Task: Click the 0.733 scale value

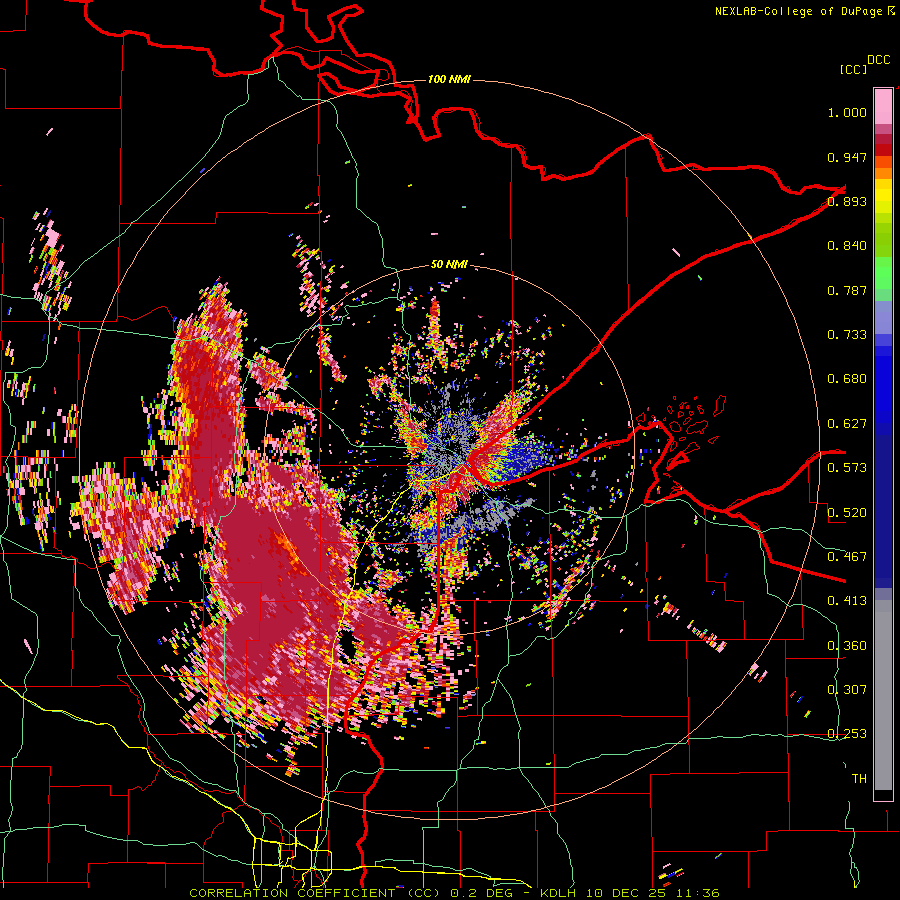Action: pos(847,335)
